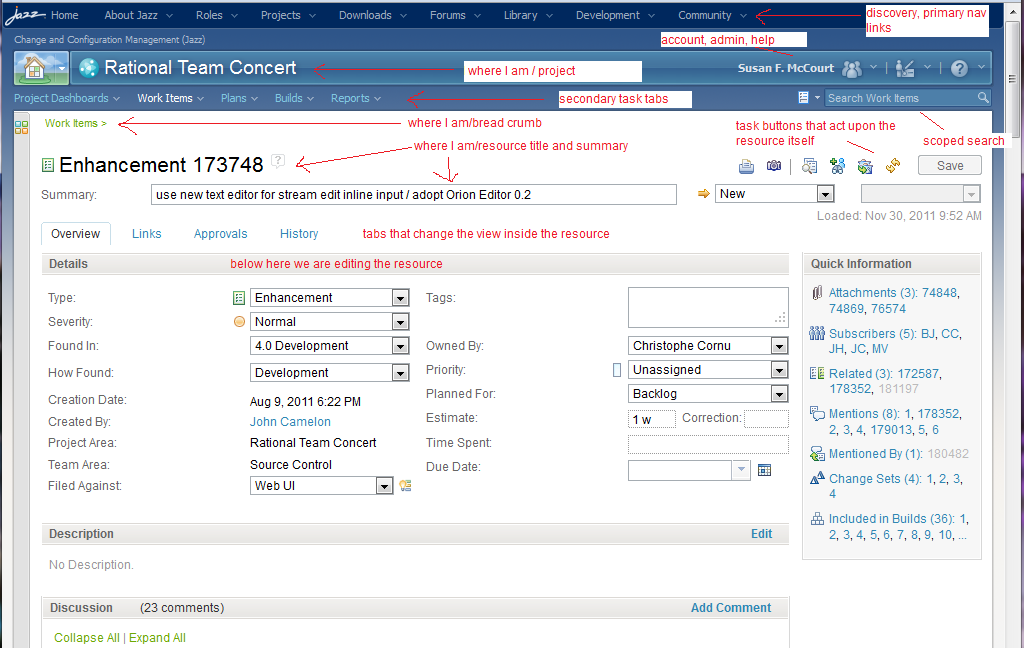Click the Expand All link
This screenshot has width=1024, height=648.
(157, 638)
